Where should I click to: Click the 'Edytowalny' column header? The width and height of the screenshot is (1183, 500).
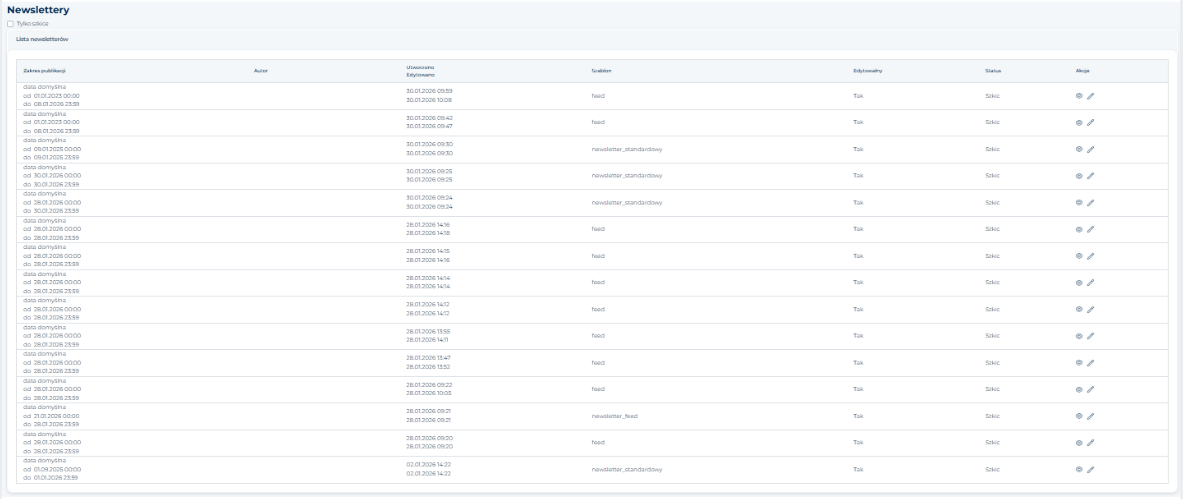[866, 71]
